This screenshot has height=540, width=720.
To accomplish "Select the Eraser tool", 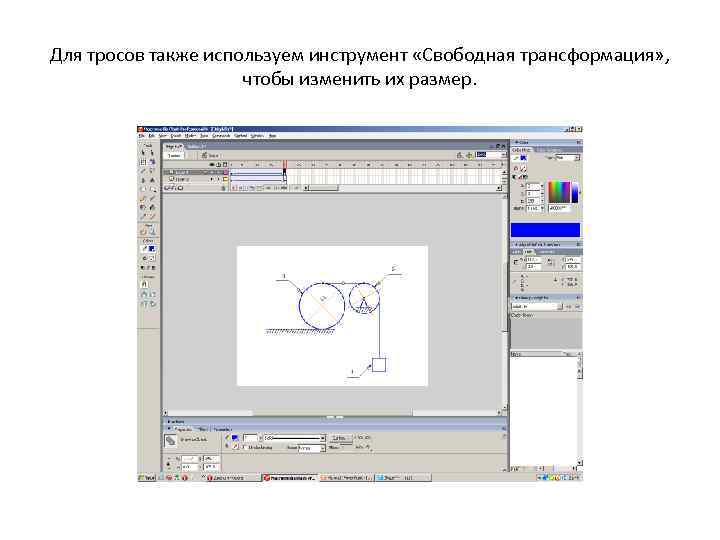I will click(x=152, y=216).
